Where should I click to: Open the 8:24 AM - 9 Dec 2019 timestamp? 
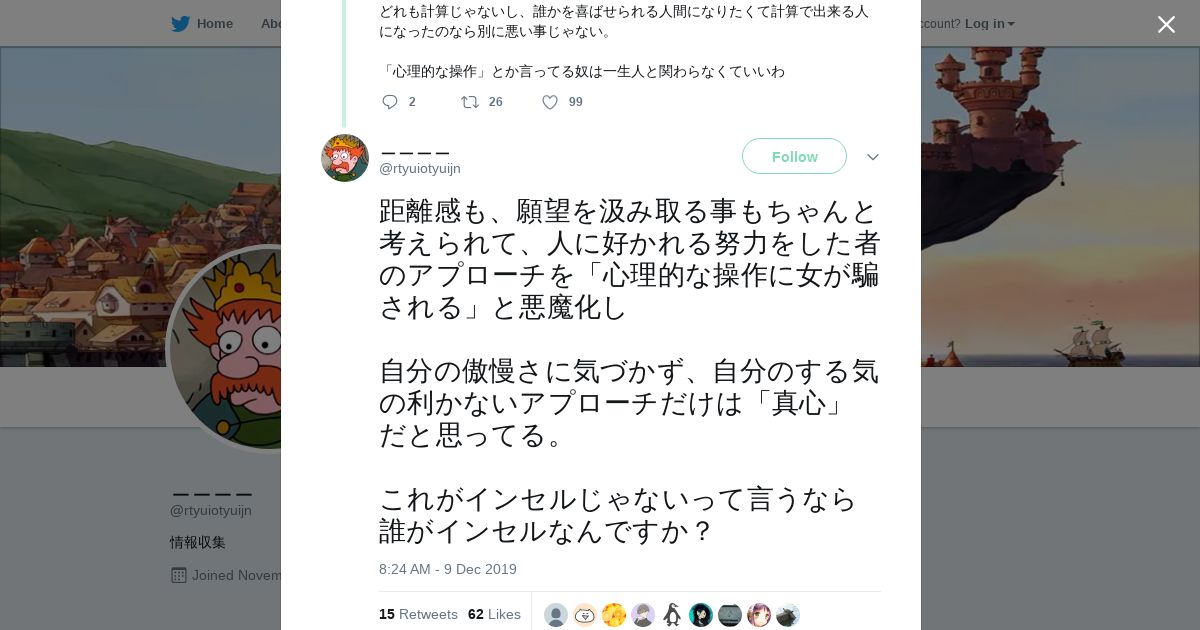tap(448, 569)
